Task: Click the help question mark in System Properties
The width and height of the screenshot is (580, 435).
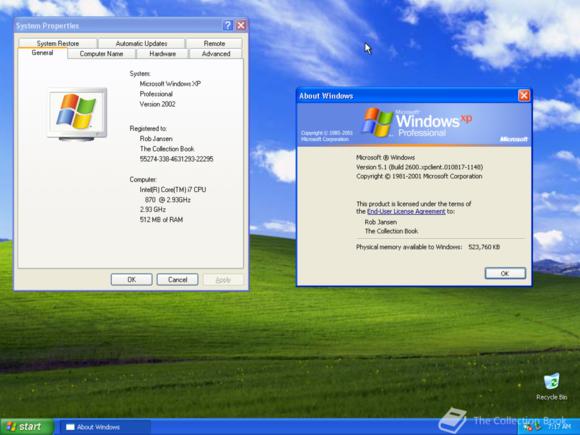Action: (228, 25)
